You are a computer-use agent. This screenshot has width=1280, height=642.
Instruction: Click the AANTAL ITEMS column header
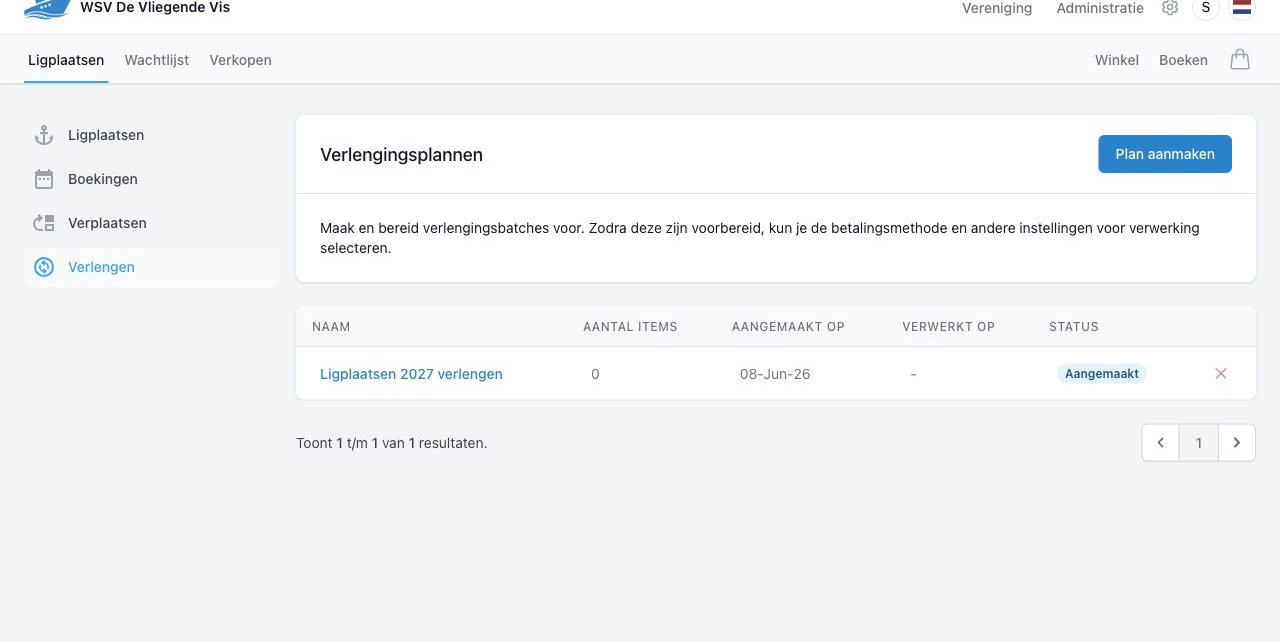pyautogui.click(x=630, y=327)
